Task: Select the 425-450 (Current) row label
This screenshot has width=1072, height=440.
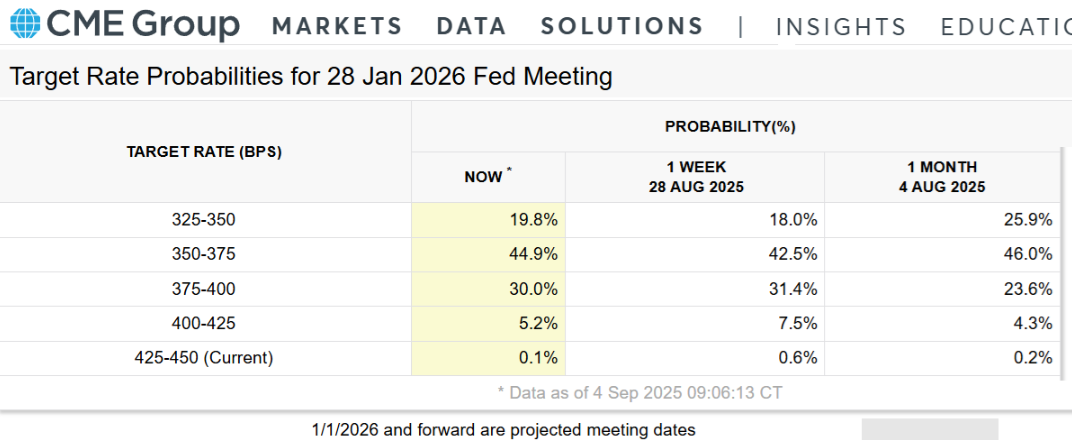Action: pos(204,358)
